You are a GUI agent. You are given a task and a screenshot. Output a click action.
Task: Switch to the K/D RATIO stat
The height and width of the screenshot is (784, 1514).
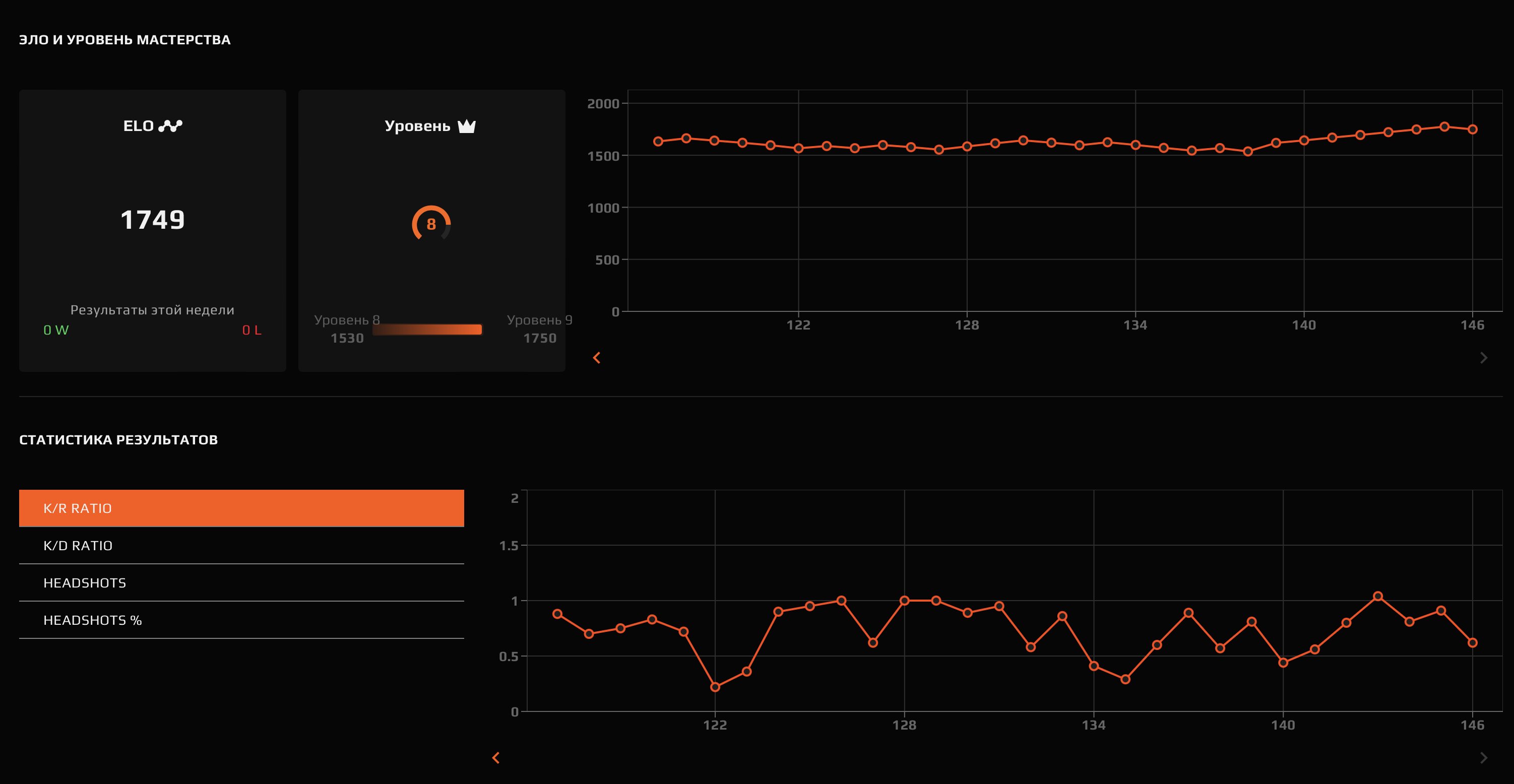point(241,545)
